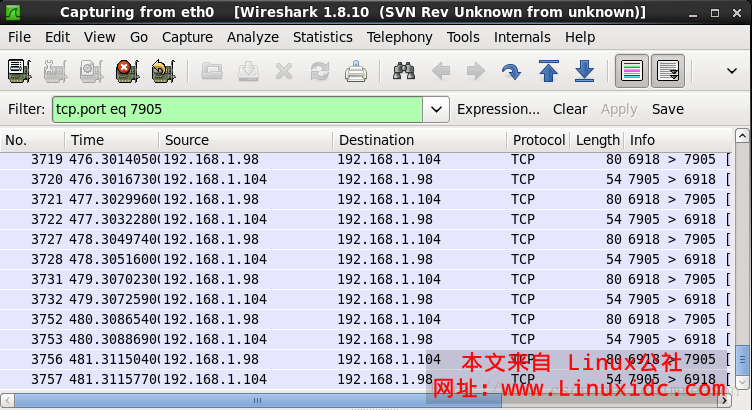Select packet number 3728
The width and height of the screenshot is (752, 410).
tap(367, 259)
